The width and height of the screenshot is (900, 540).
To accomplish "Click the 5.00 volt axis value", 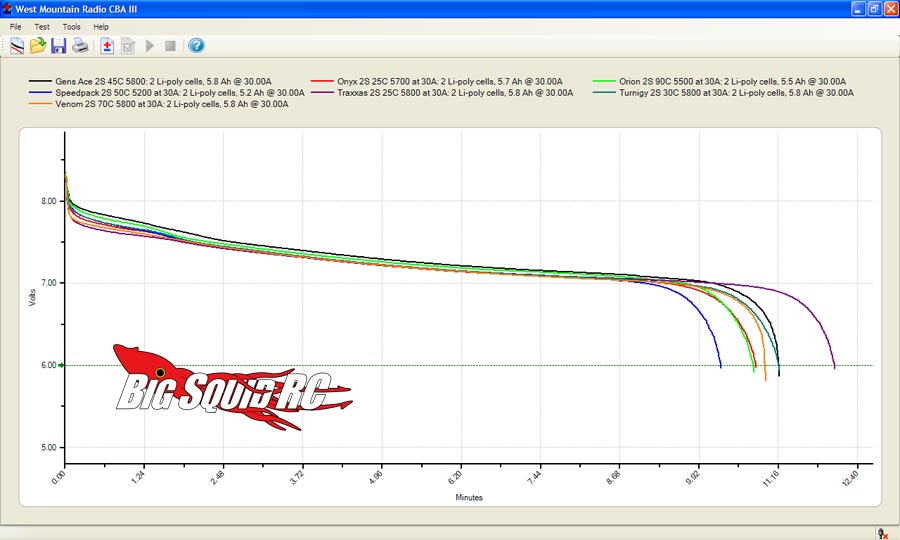I will (49, 448).
